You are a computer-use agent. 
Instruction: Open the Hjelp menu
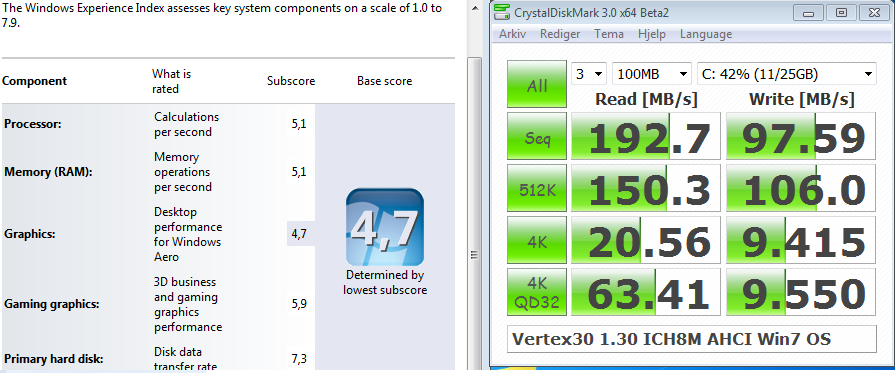coord(652,34)
